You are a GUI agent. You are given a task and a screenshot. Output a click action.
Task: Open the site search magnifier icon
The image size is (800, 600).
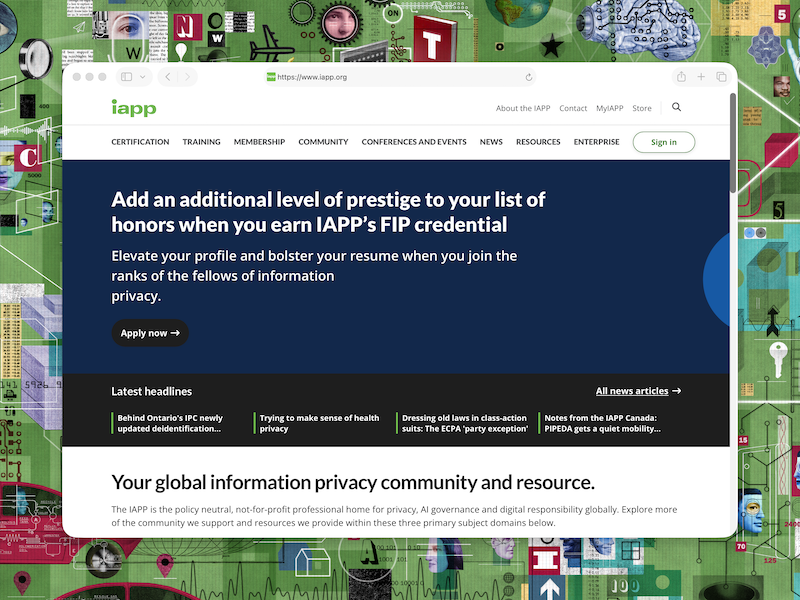tap(677, 107)
